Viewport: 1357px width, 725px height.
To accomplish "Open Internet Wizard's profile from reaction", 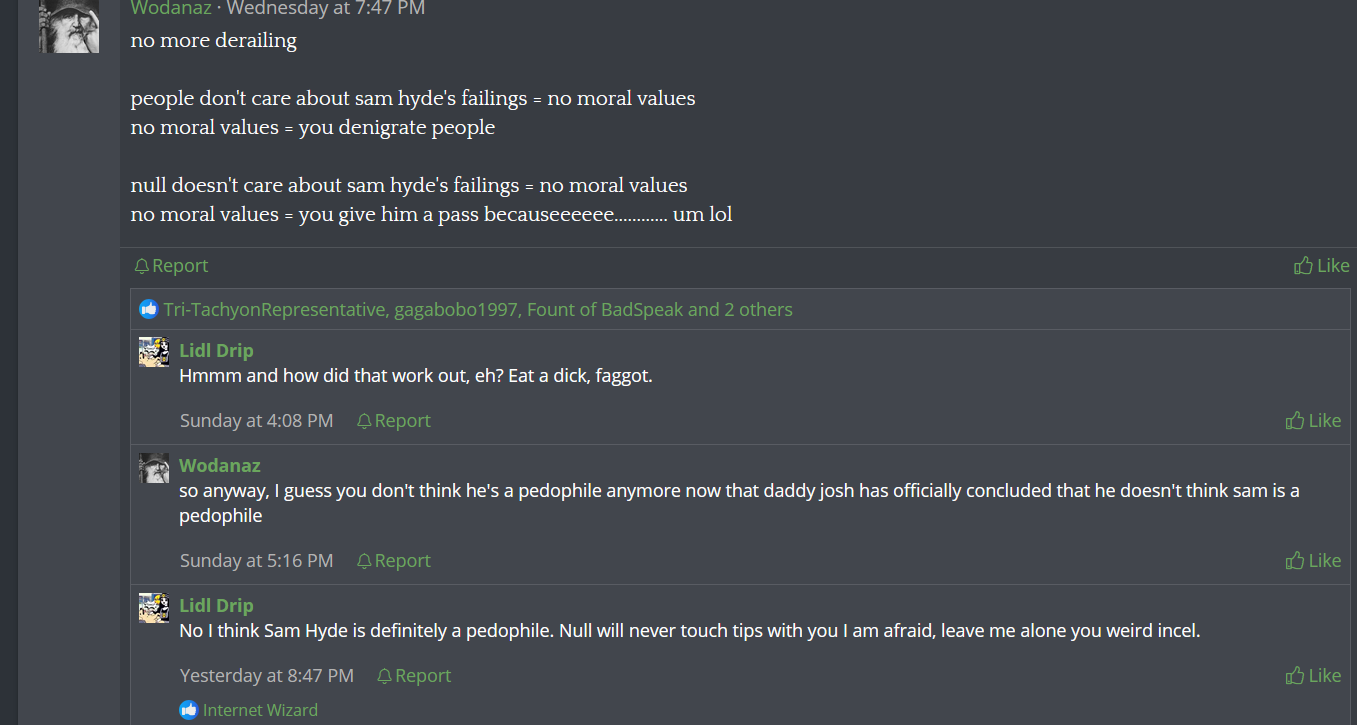I will pyautogui.click(x=260, y=710).
